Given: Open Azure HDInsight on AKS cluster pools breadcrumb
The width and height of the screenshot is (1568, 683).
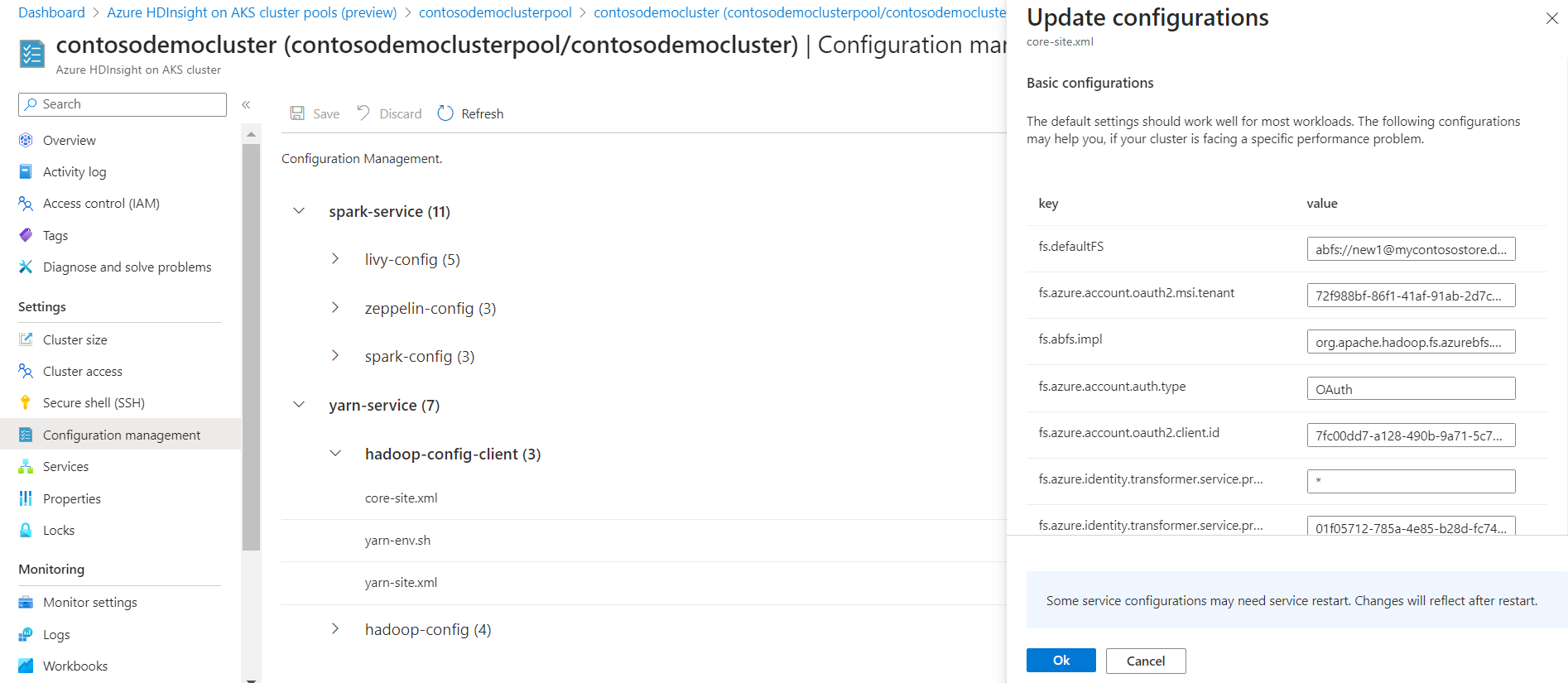Looking at the screenshot, I should [252, 12].
